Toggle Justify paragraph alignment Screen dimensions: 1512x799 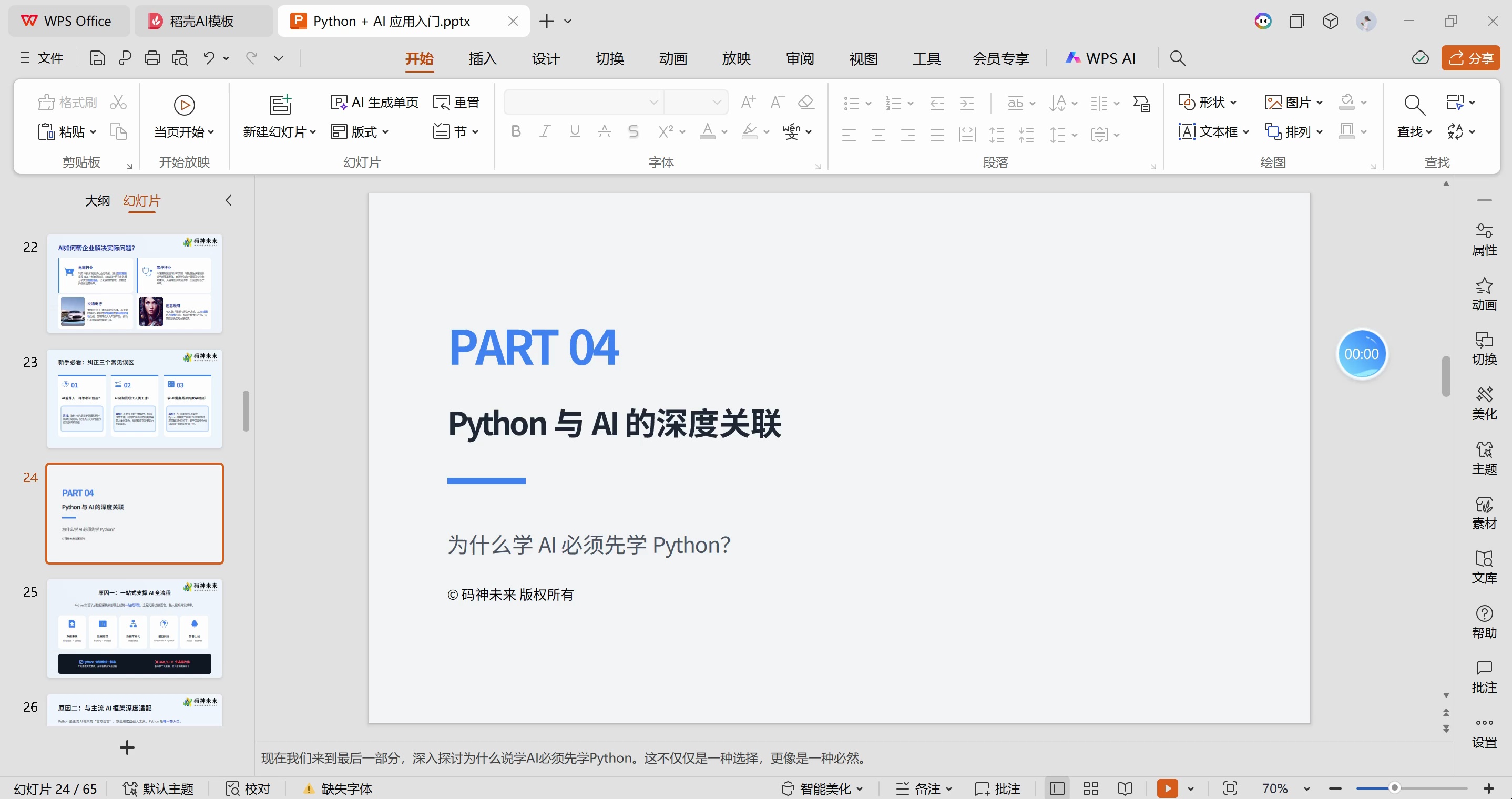(x=937, y=135)
